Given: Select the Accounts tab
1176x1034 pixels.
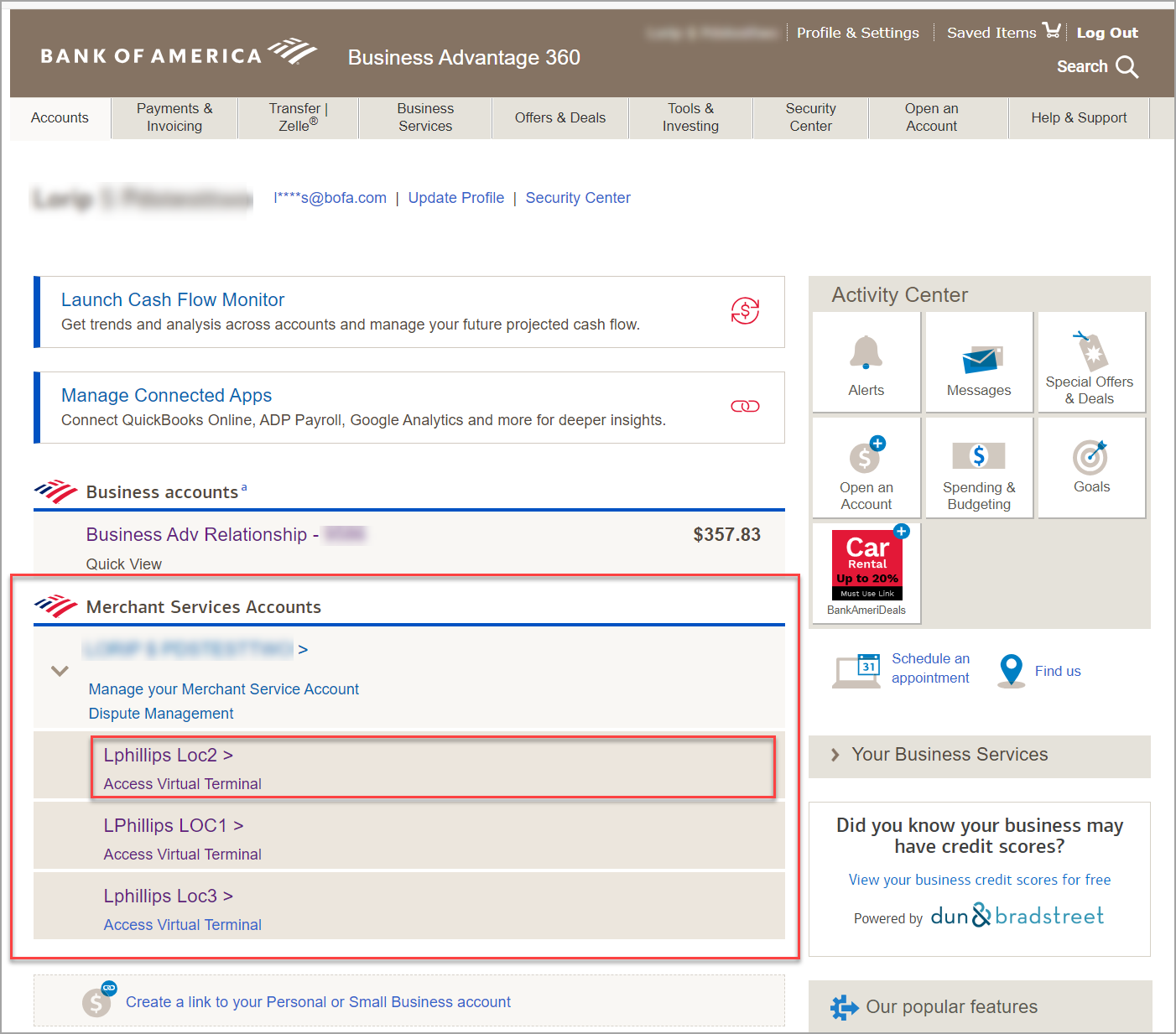Looking at the screenshot, I should [60, 118].
